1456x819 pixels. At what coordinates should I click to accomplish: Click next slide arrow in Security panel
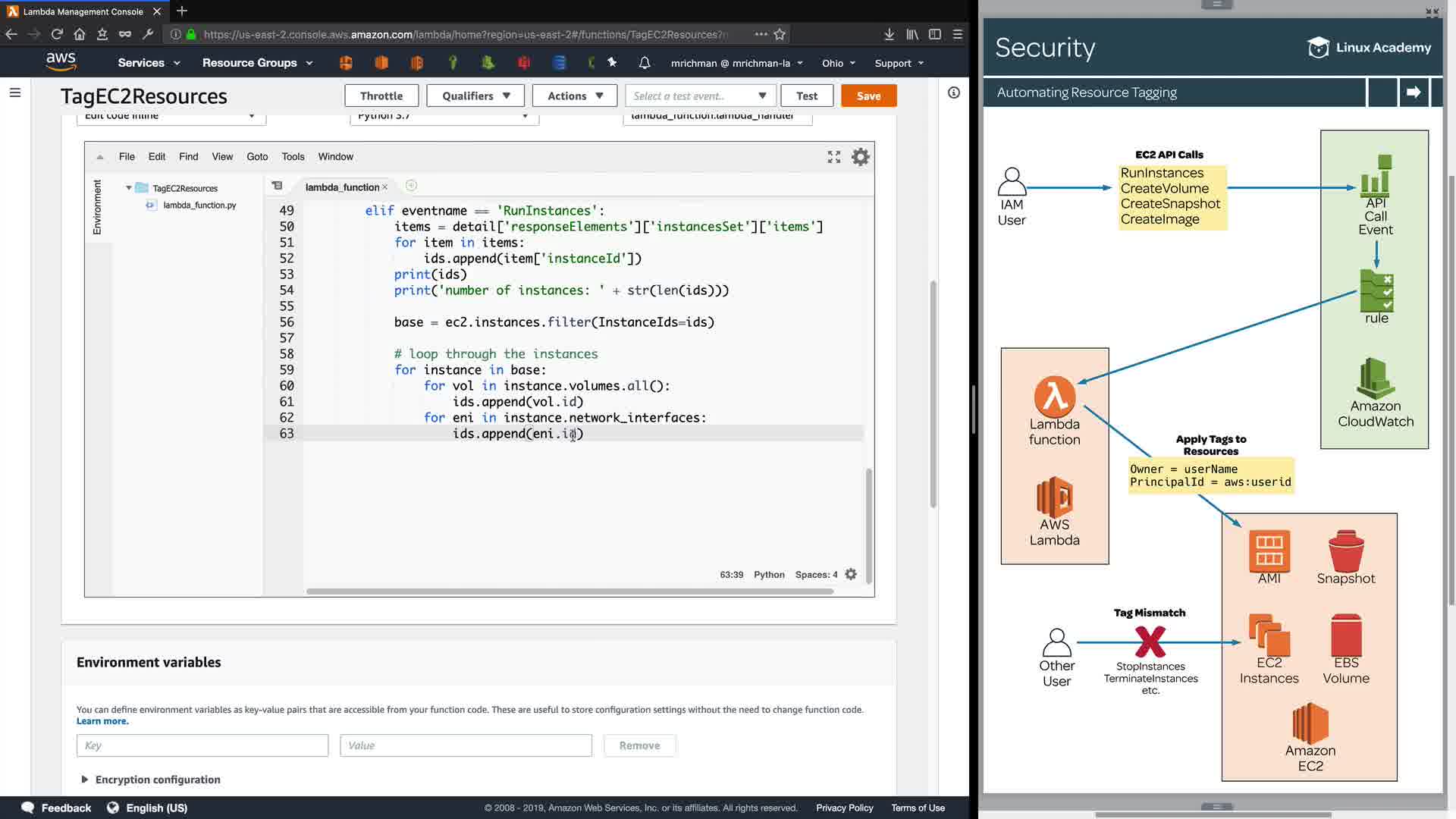tap(1414, 93)
